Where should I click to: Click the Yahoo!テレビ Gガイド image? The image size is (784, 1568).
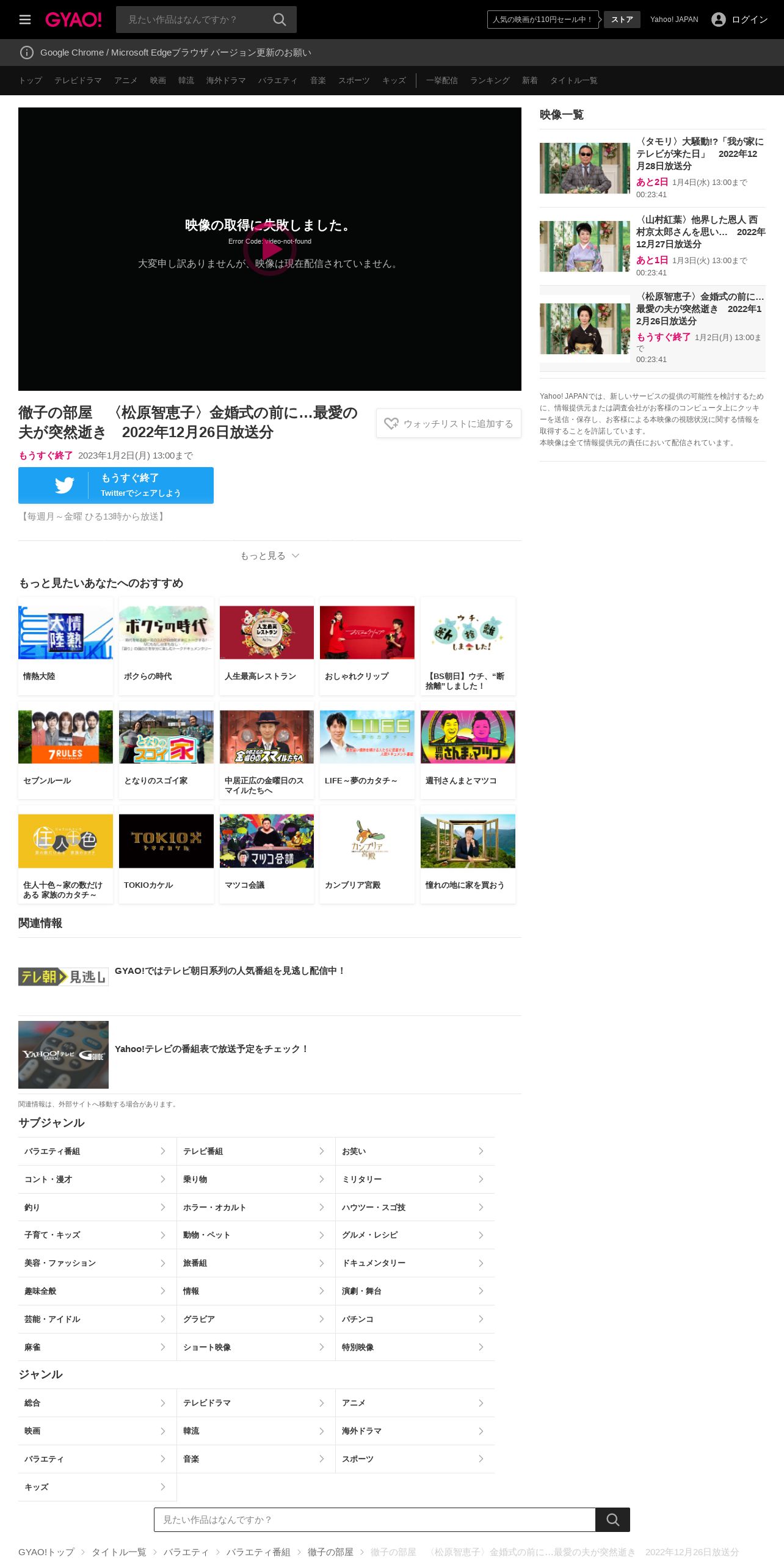point(64,1054)
